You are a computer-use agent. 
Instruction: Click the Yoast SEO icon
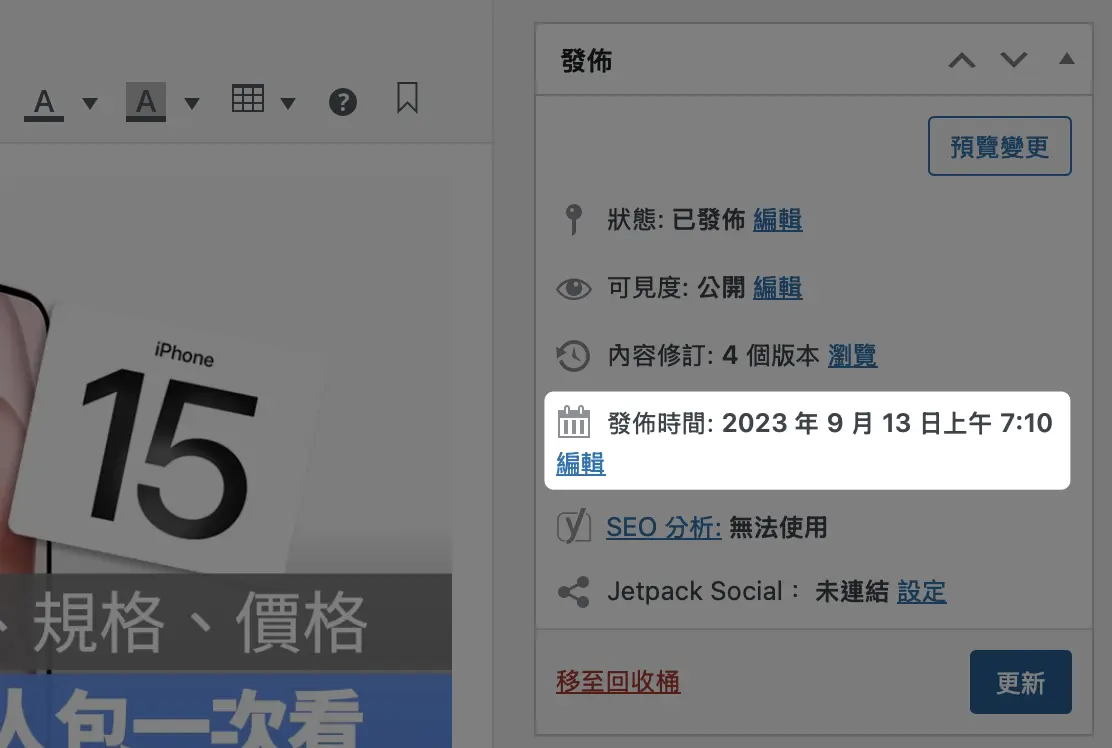tap(574, 526)
